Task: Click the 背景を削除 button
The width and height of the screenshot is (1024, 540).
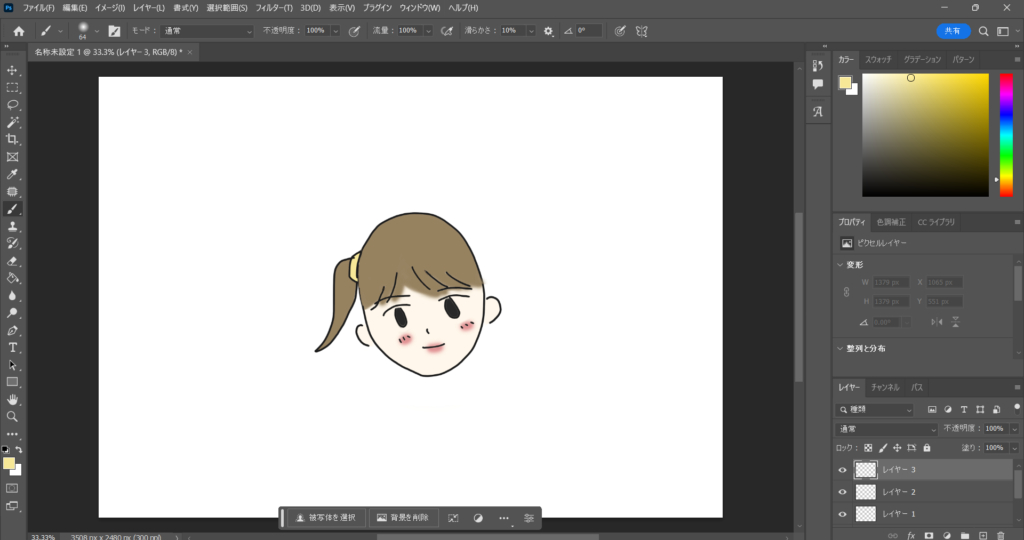Action: [x=402, y=518]
